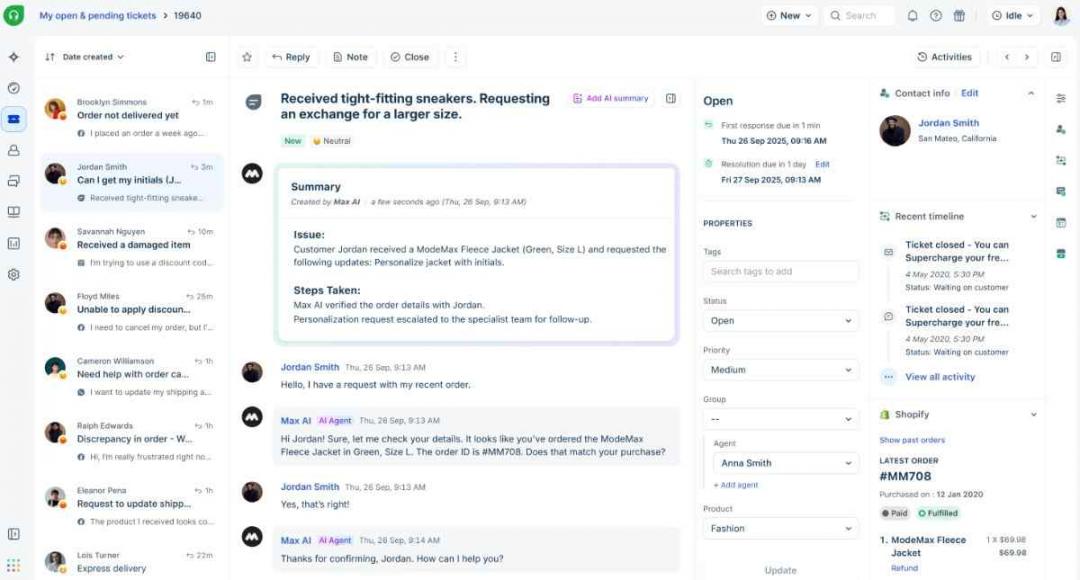Open the Activities panel
Viewport: 1080px width, 580px height.
click(944, 57)
